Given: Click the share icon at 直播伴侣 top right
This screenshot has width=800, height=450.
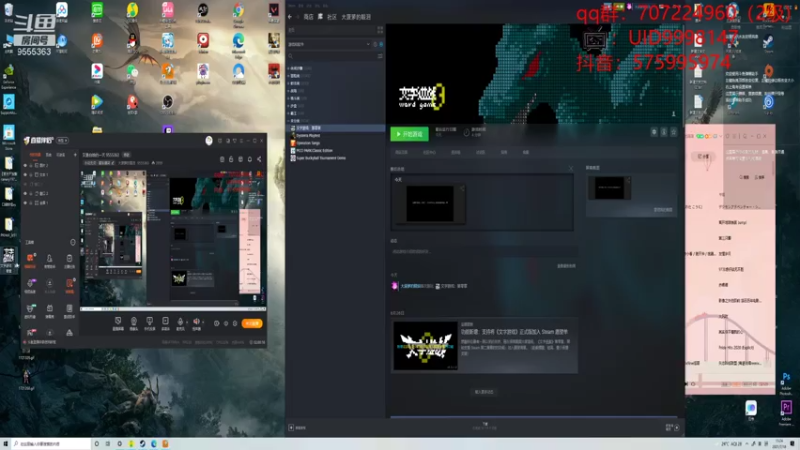Looking at the screenshot, I should click(259, 159).
